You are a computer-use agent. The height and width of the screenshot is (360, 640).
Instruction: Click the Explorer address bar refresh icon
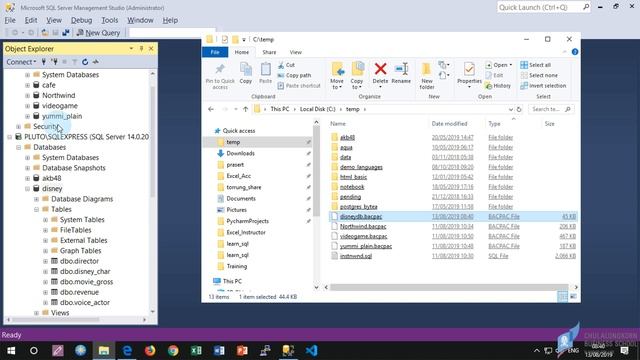[519, 109]
